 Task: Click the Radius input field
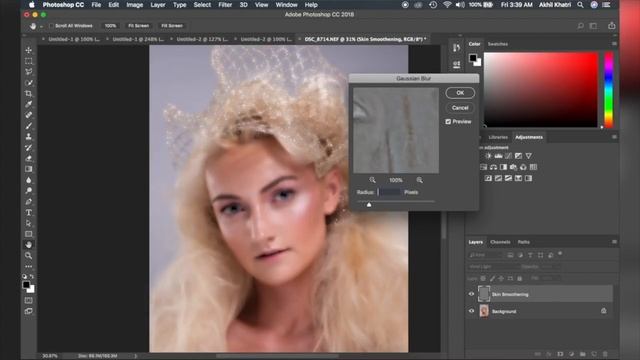(389, 192)
